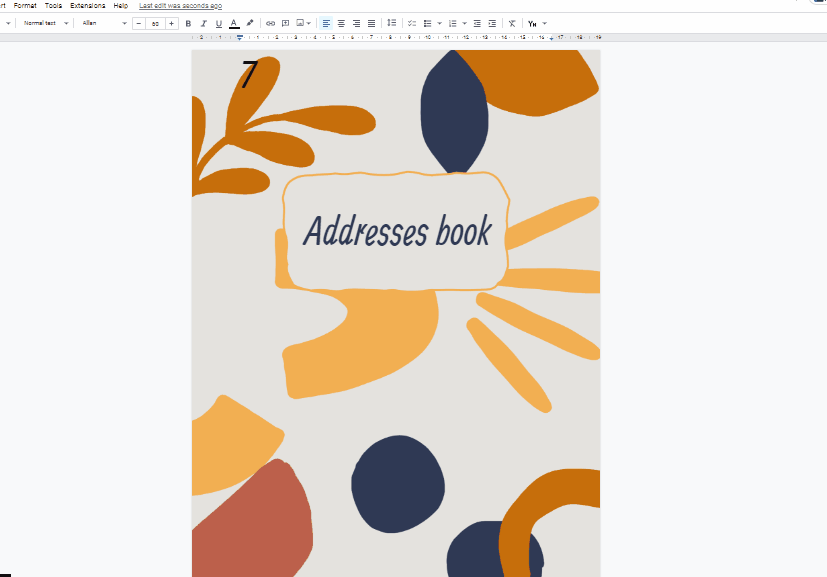Open the Format menu
The width and height of the screenshot is (827, 577).
[25, 5]
